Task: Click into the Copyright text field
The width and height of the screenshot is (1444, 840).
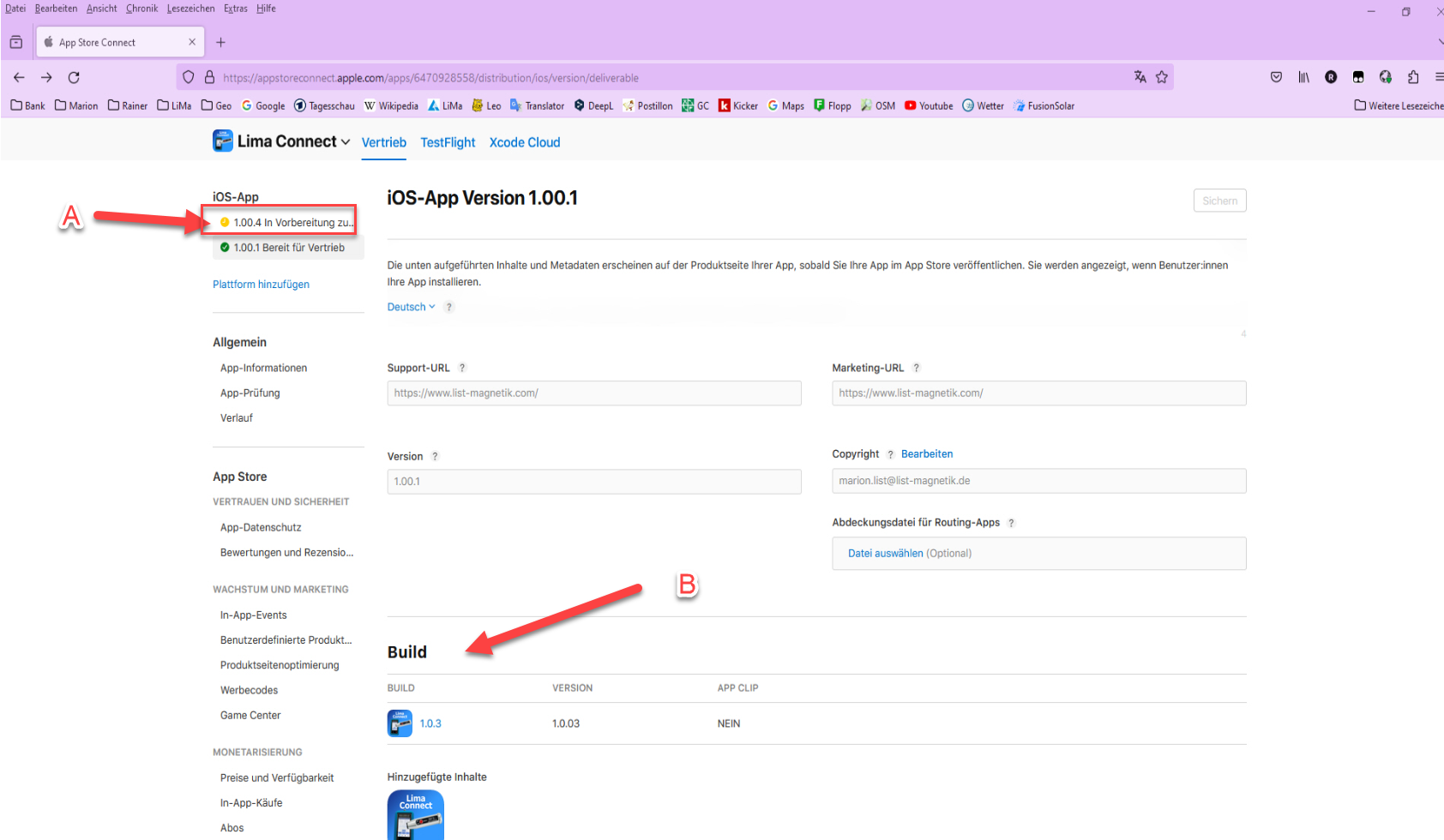Action: 1039,481
